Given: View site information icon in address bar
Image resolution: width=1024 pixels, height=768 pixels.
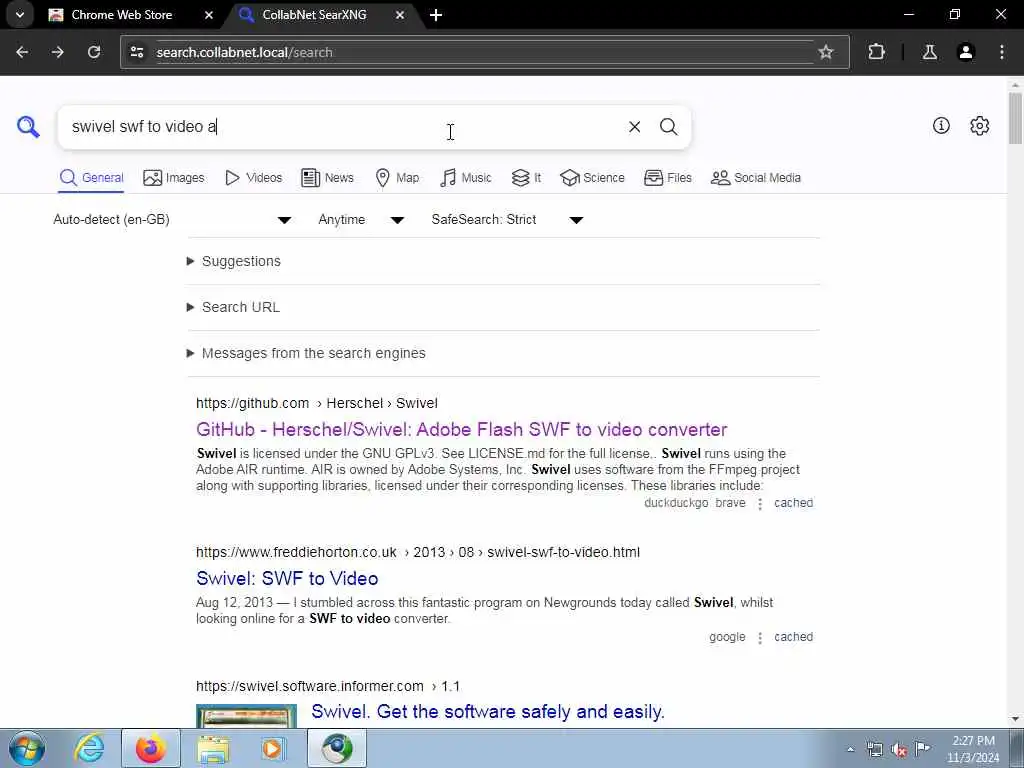Looking at the screenshot, I should 136,52.
